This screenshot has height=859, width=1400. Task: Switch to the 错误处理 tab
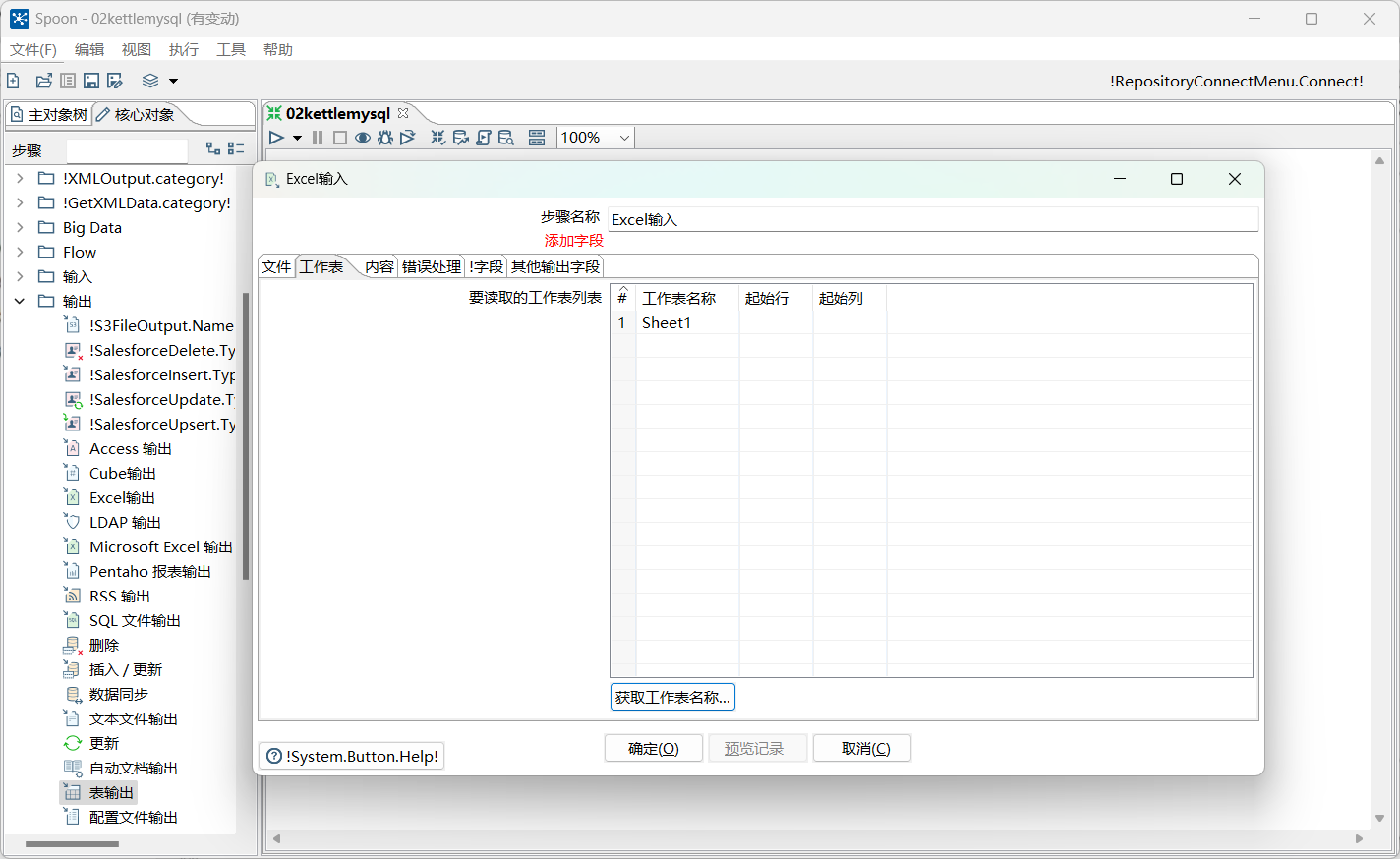431,266
